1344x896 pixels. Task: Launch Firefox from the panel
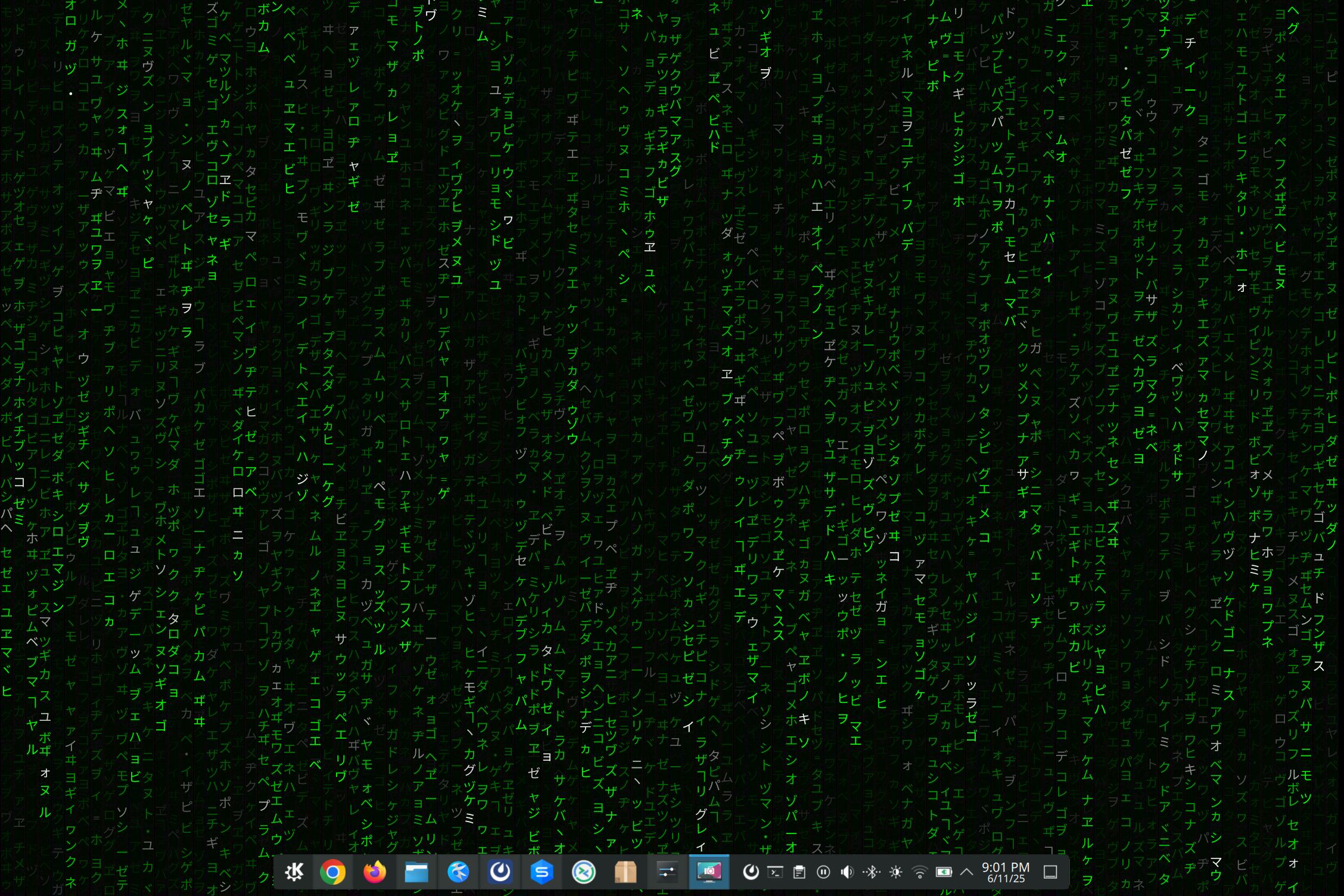[x=375, y=872]
